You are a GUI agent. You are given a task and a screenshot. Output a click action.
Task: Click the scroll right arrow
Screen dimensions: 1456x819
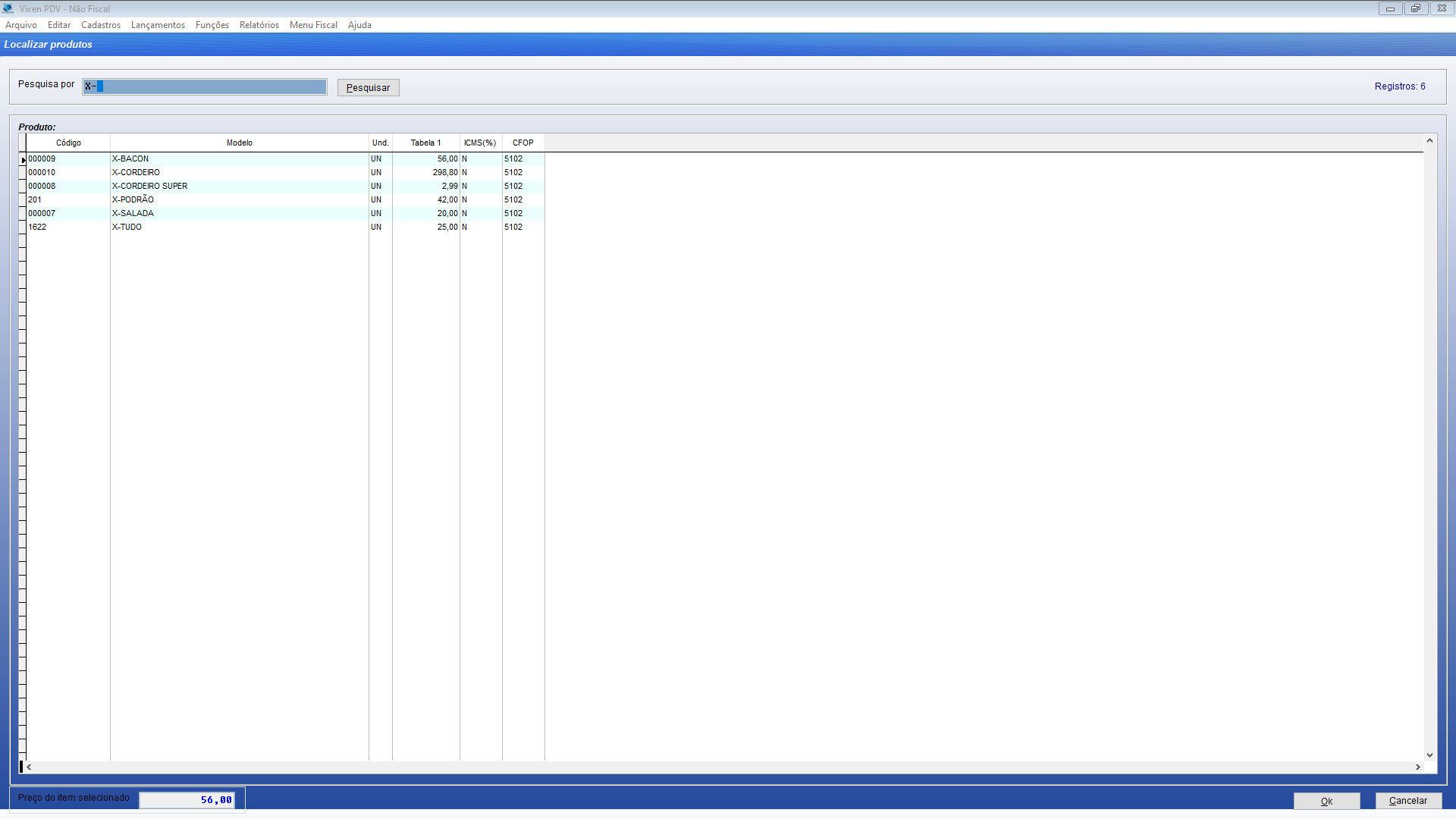tap(1417, 767)
